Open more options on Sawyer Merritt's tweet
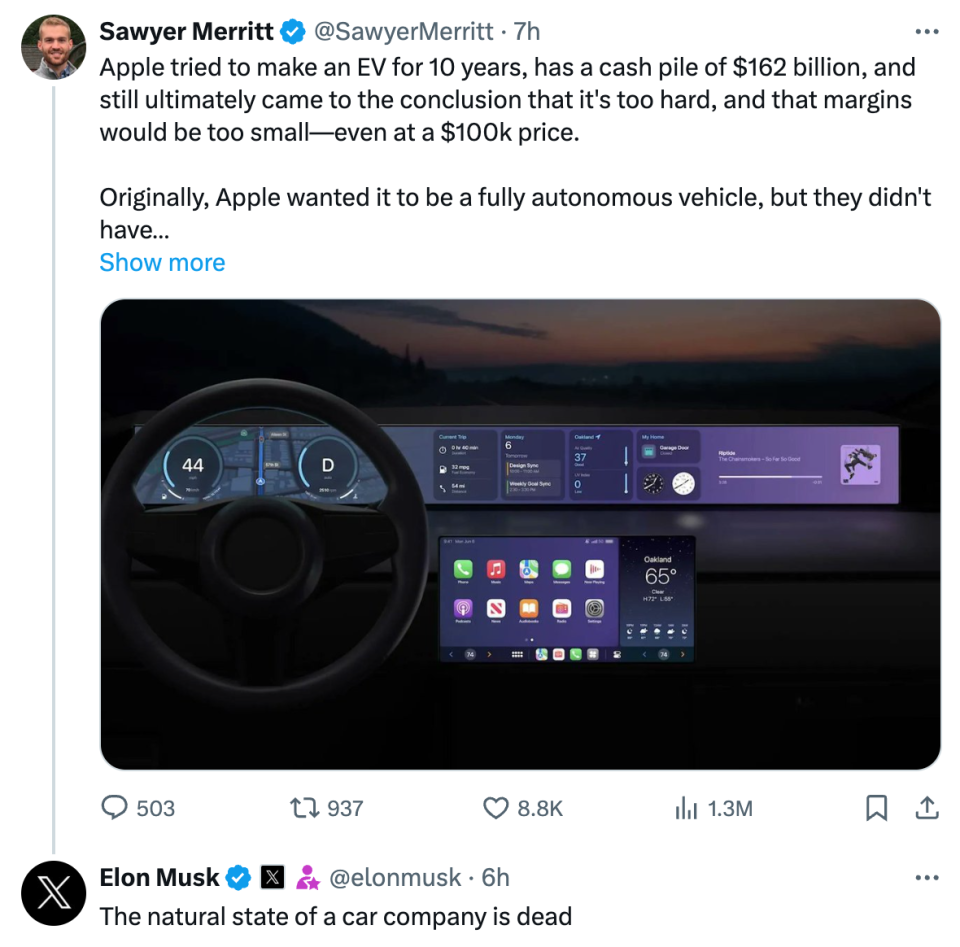Image resolution: width=960 pixels, height=947 pixels. [927, 32]
